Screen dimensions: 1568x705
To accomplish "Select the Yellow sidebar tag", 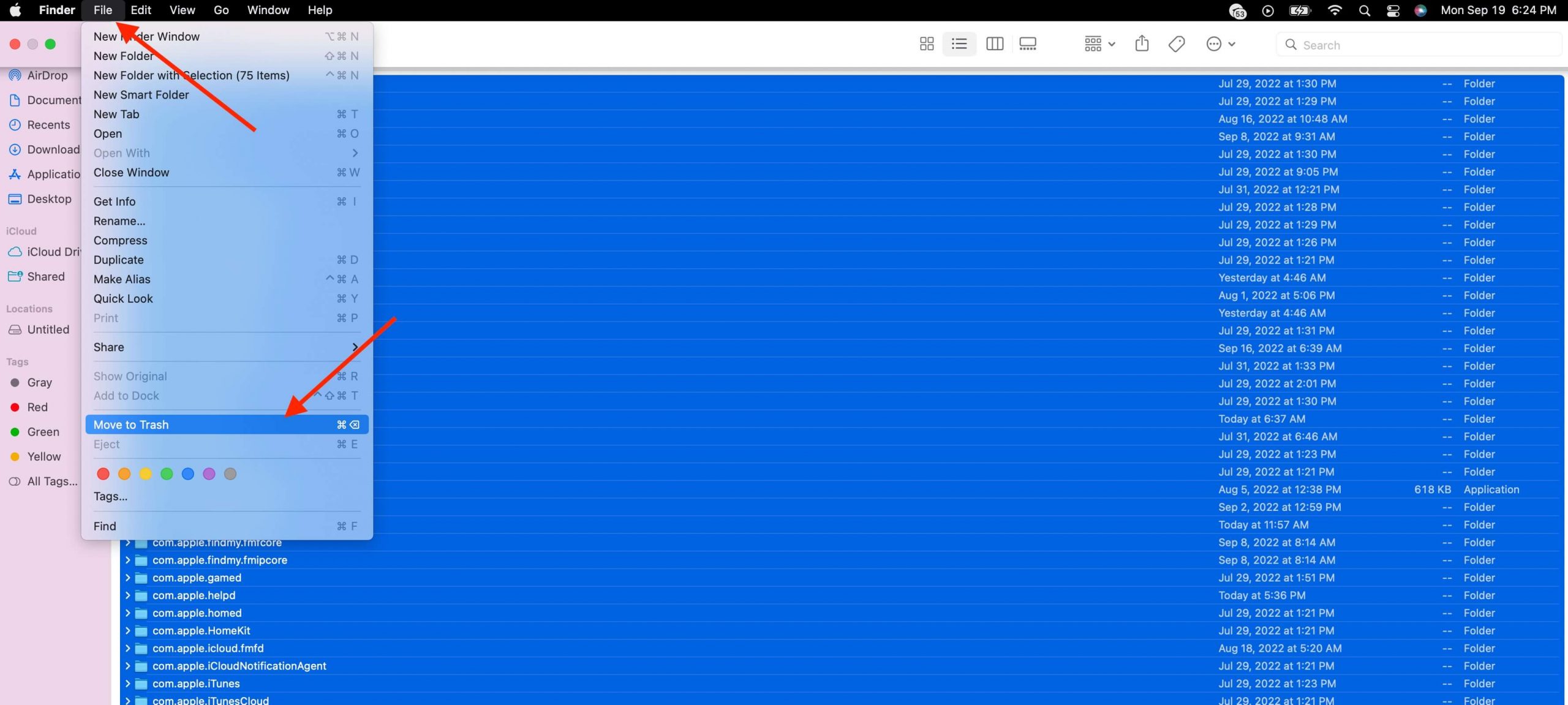I will 43,456.
